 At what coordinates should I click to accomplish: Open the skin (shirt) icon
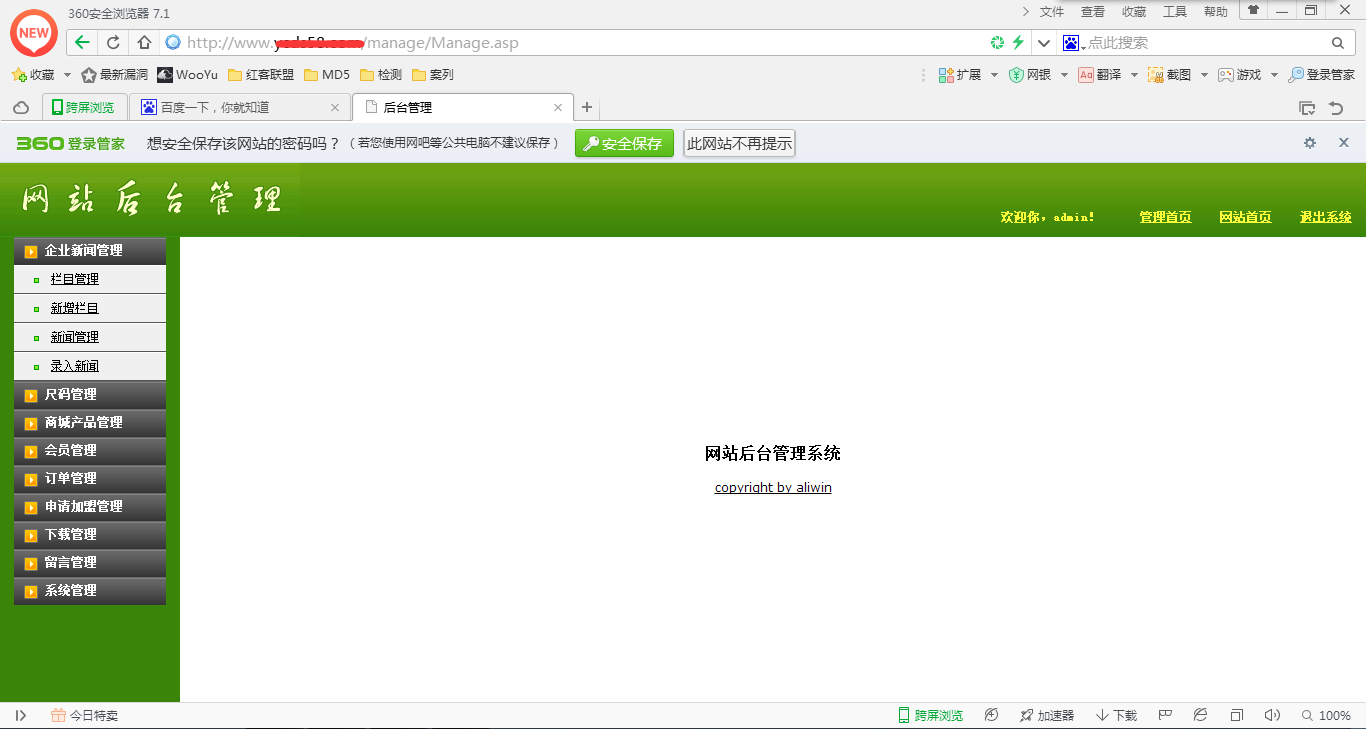1253,10
